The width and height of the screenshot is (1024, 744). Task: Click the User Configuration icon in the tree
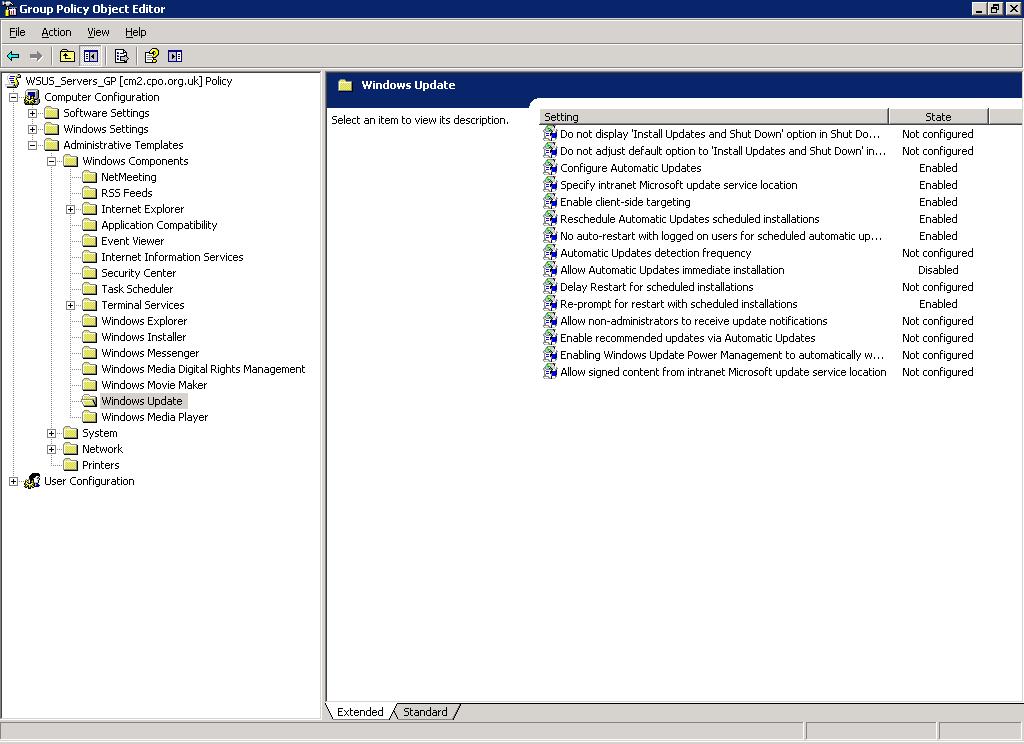pyautogui.click(x=32, y=481)
